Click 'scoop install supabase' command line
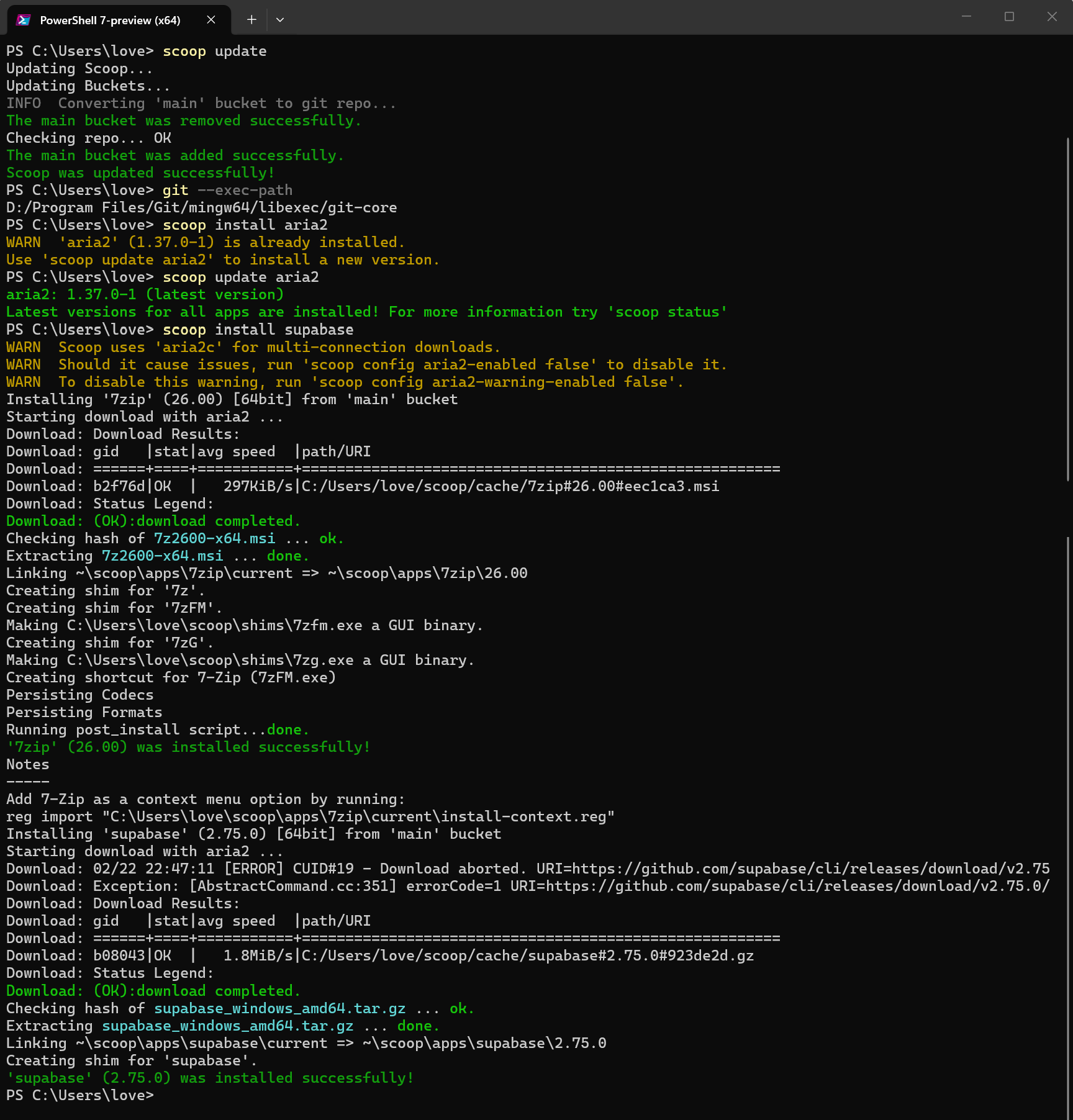This screenshot has height=1120, width=1073. pos(258,330)
